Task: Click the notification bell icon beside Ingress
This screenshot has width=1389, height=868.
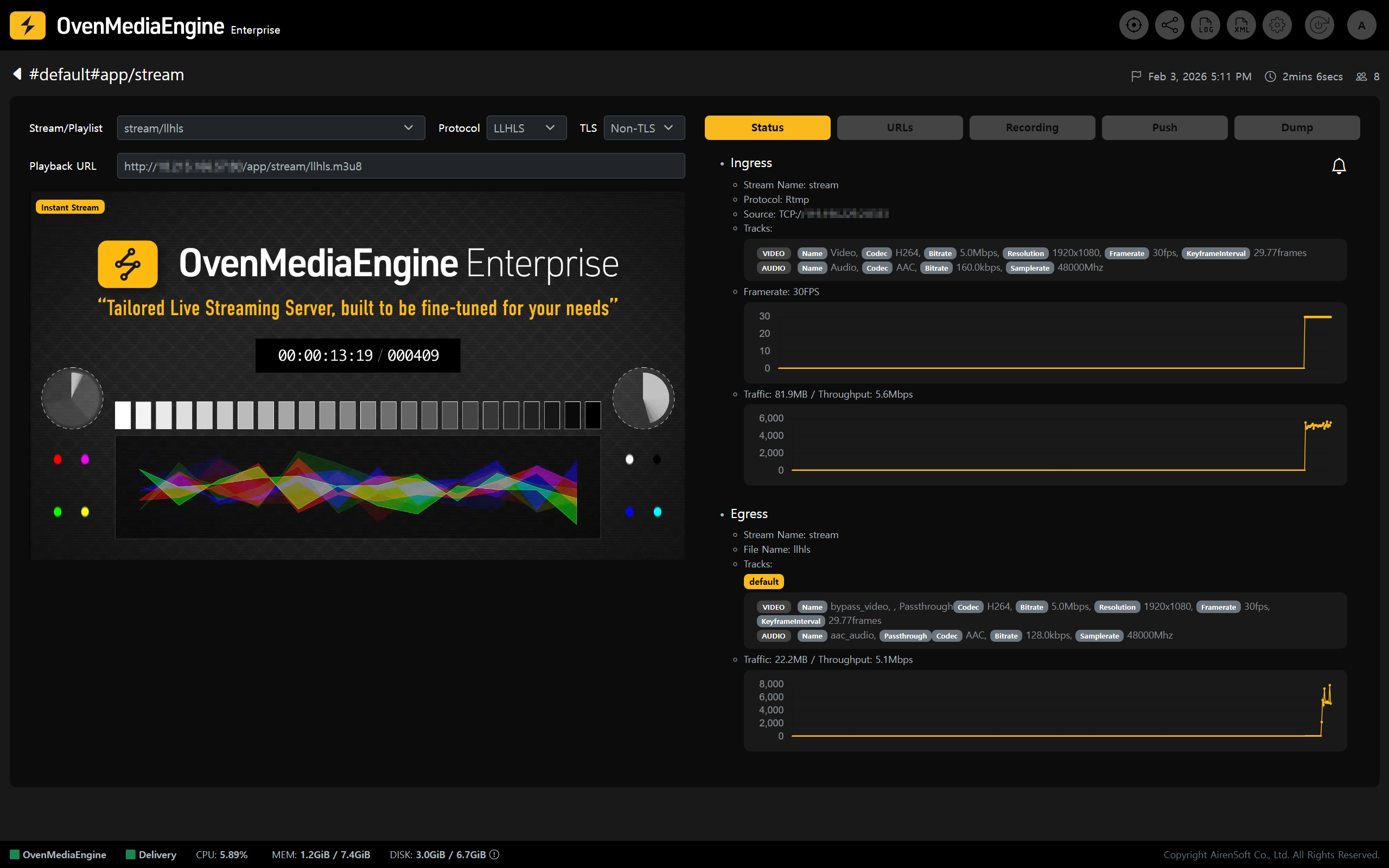Action: point(1339,166)
